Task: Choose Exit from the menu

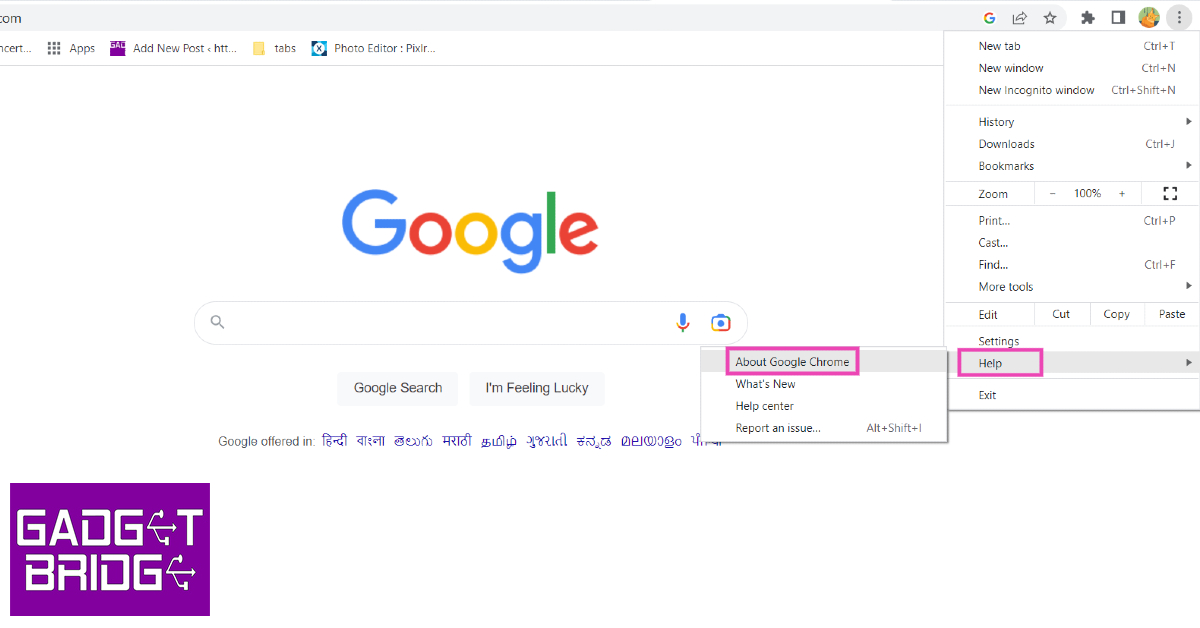Action: pos(1072,395)
